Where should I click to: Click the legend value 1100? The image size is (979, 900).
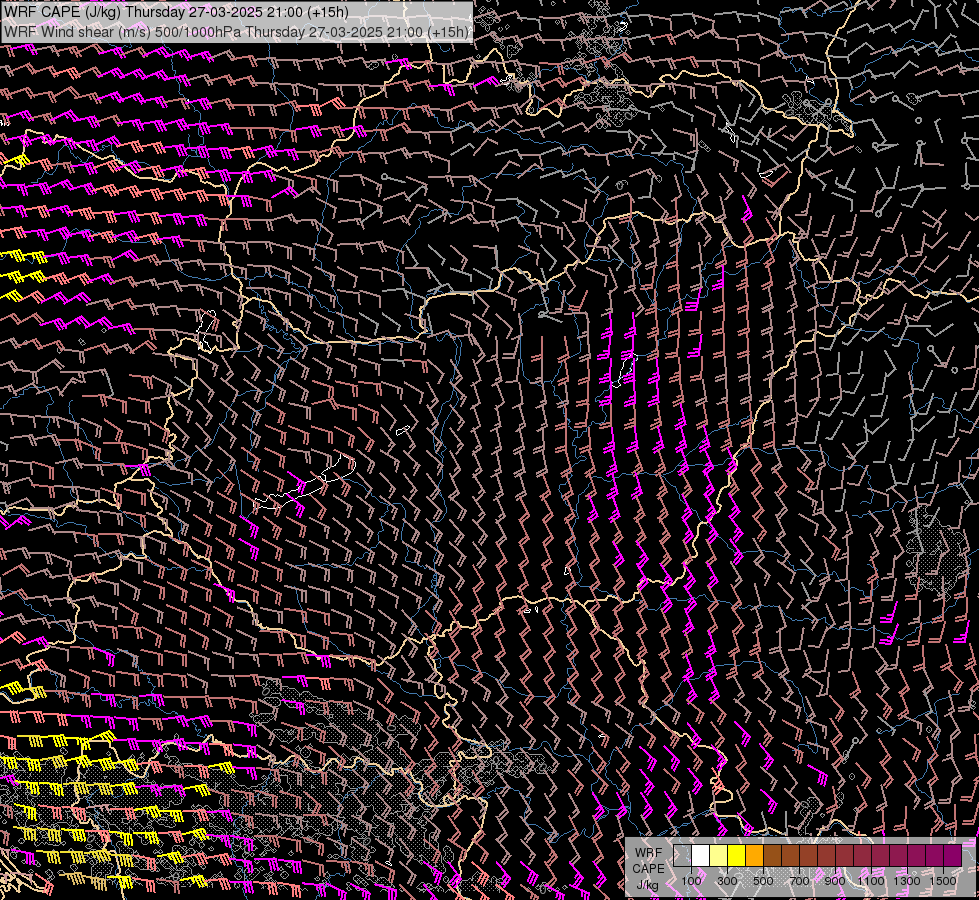[870, 881]
